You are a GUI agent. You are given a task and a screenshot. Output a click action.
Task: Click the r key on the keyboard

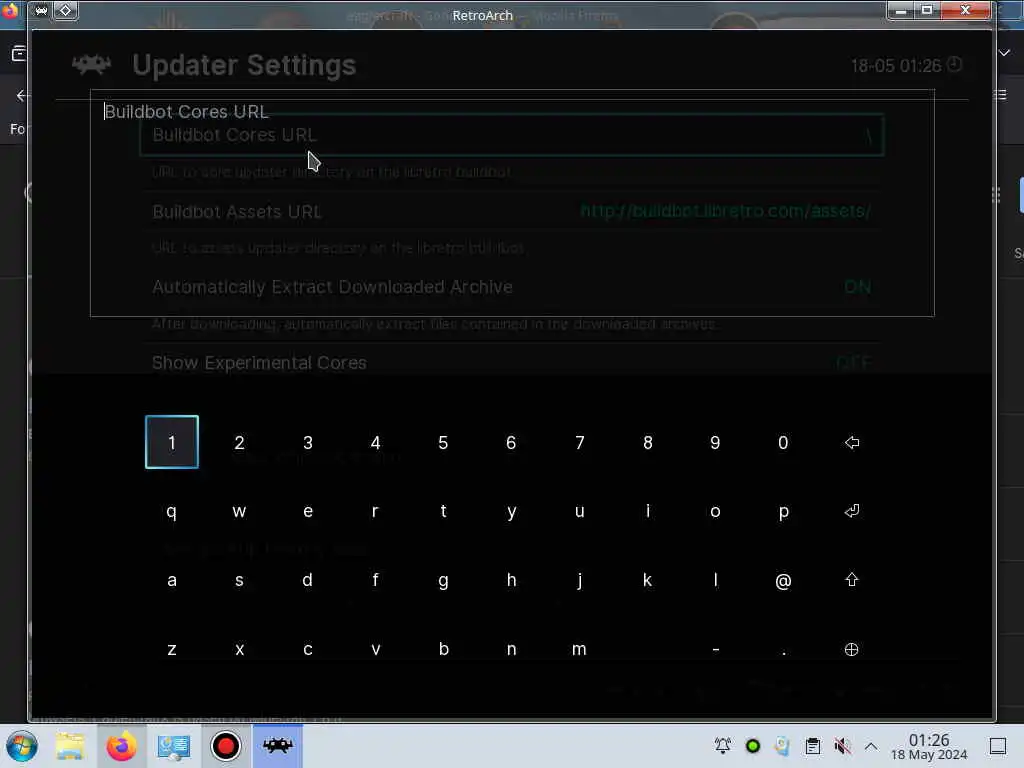[376, 511]
